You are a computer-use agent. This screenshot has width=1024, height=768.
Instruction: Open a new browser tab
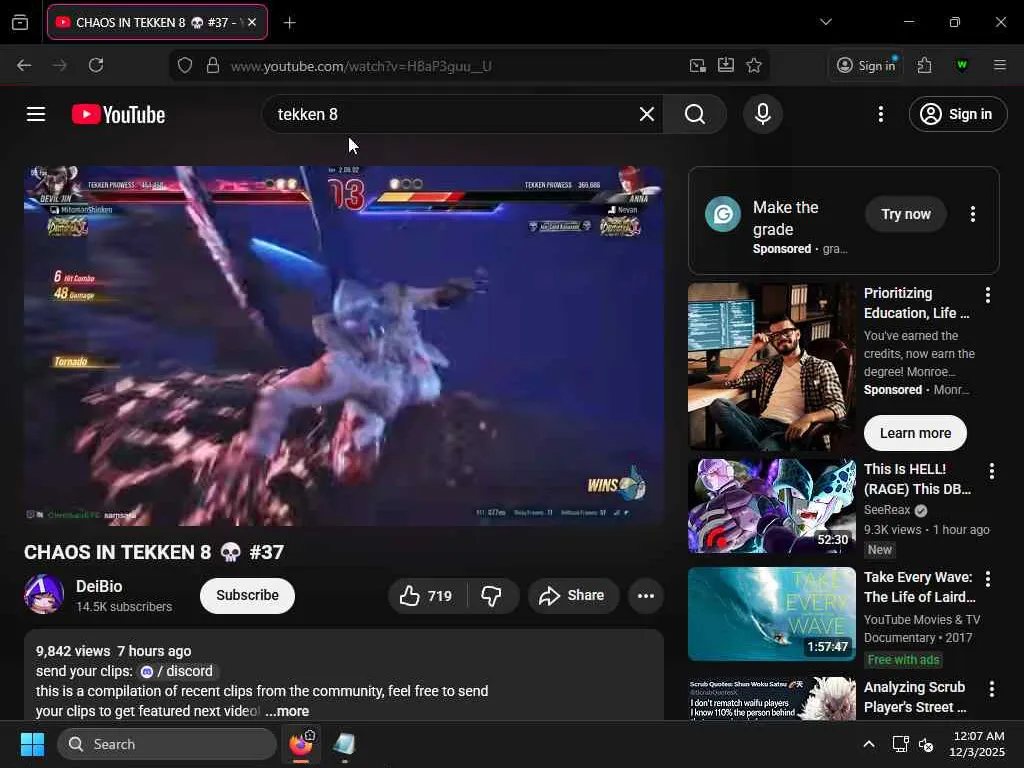289,23
